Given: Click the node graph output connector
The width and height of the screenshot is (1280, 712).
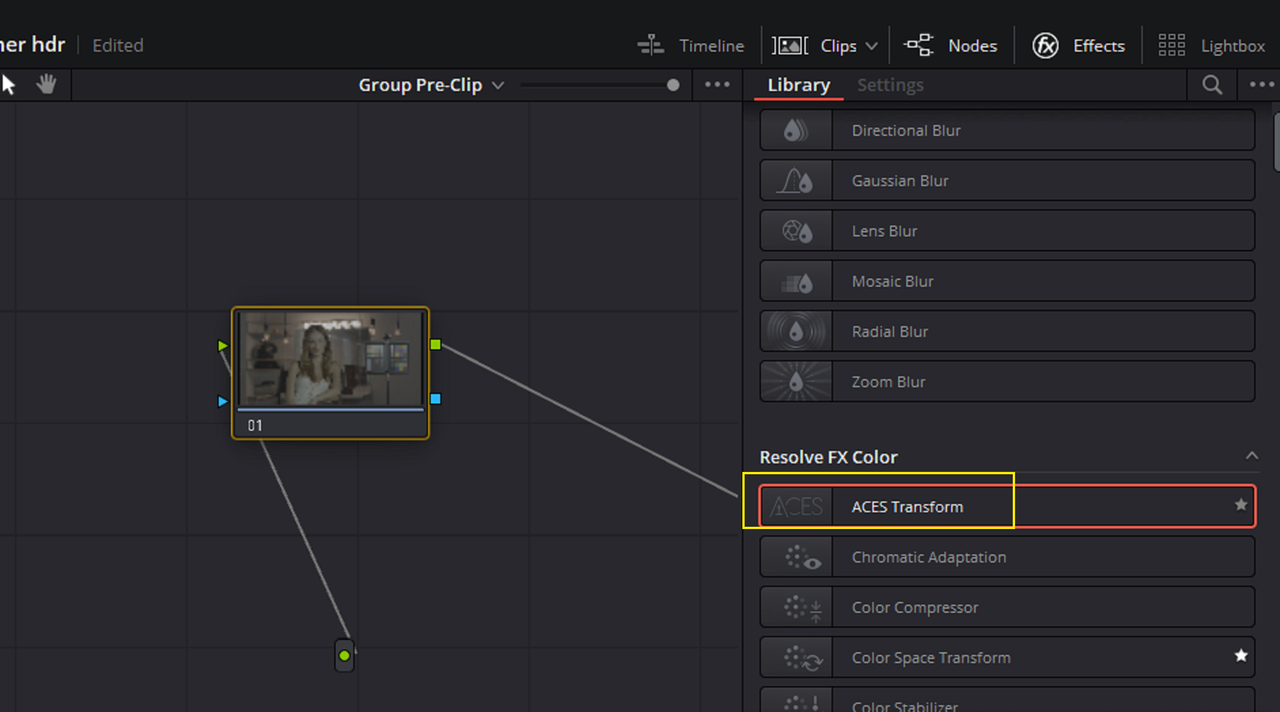Looking at the screenshot, I should coord(345,656).
